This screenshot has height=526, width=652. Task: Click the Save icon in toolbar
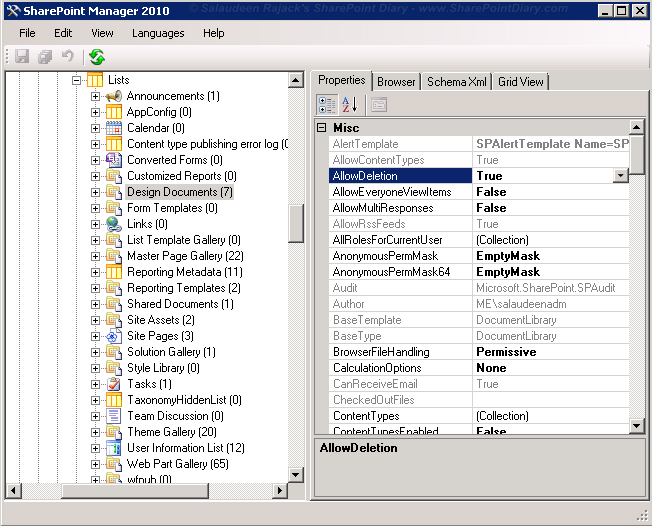pyautogui.click(x=22, y=56)
